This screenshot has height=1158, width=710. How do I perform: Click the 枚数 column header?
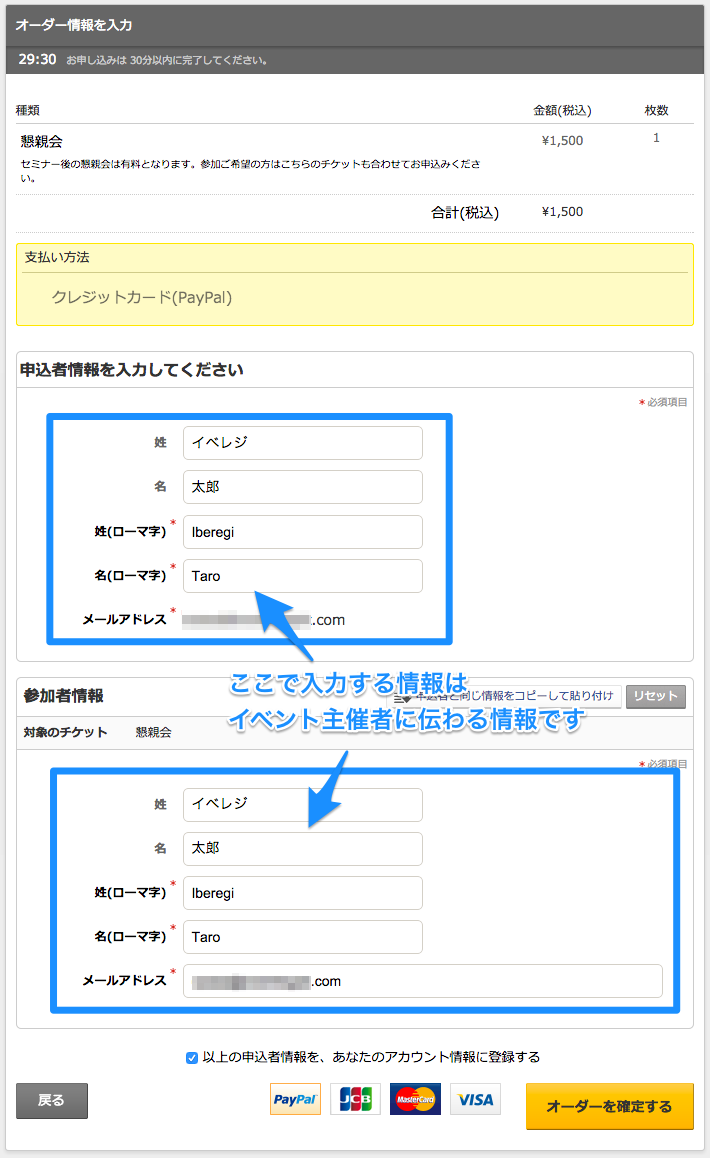(x=656, y=110)
